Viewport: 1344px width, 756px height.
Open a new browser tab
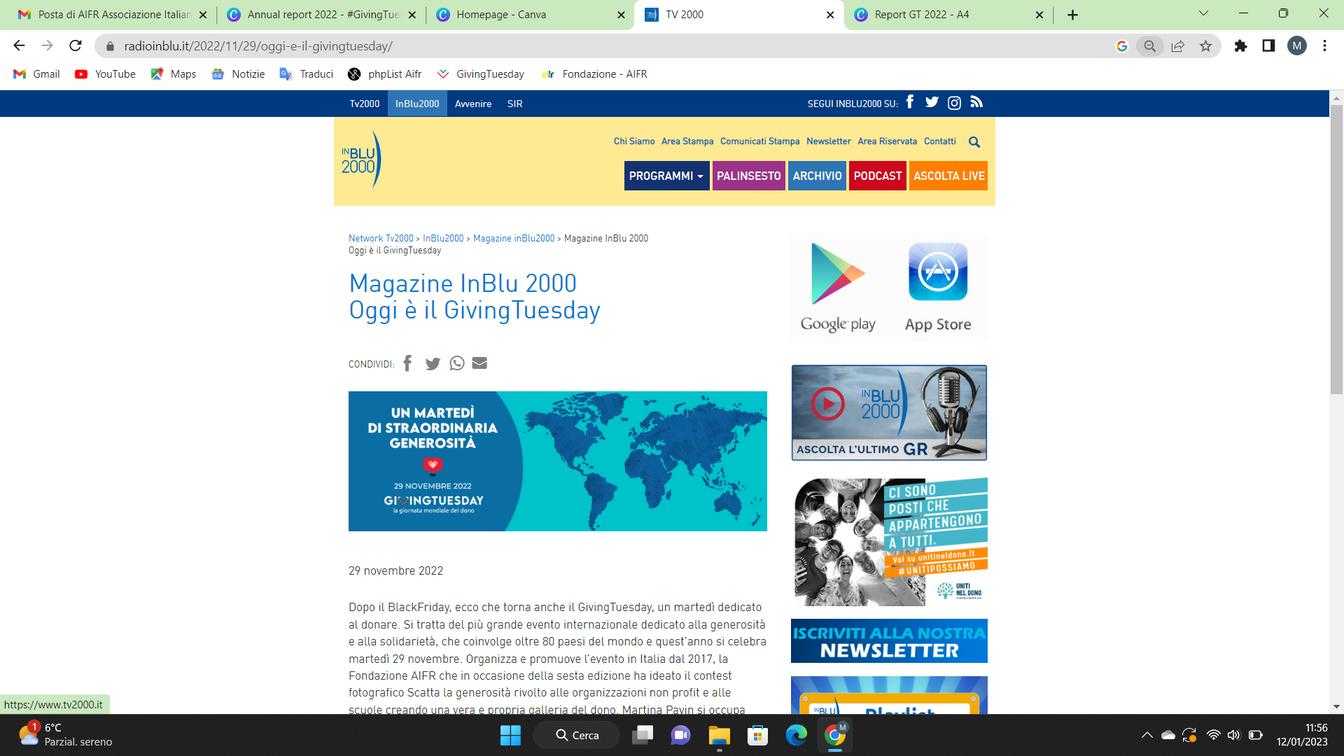(x=1072, y=15)
